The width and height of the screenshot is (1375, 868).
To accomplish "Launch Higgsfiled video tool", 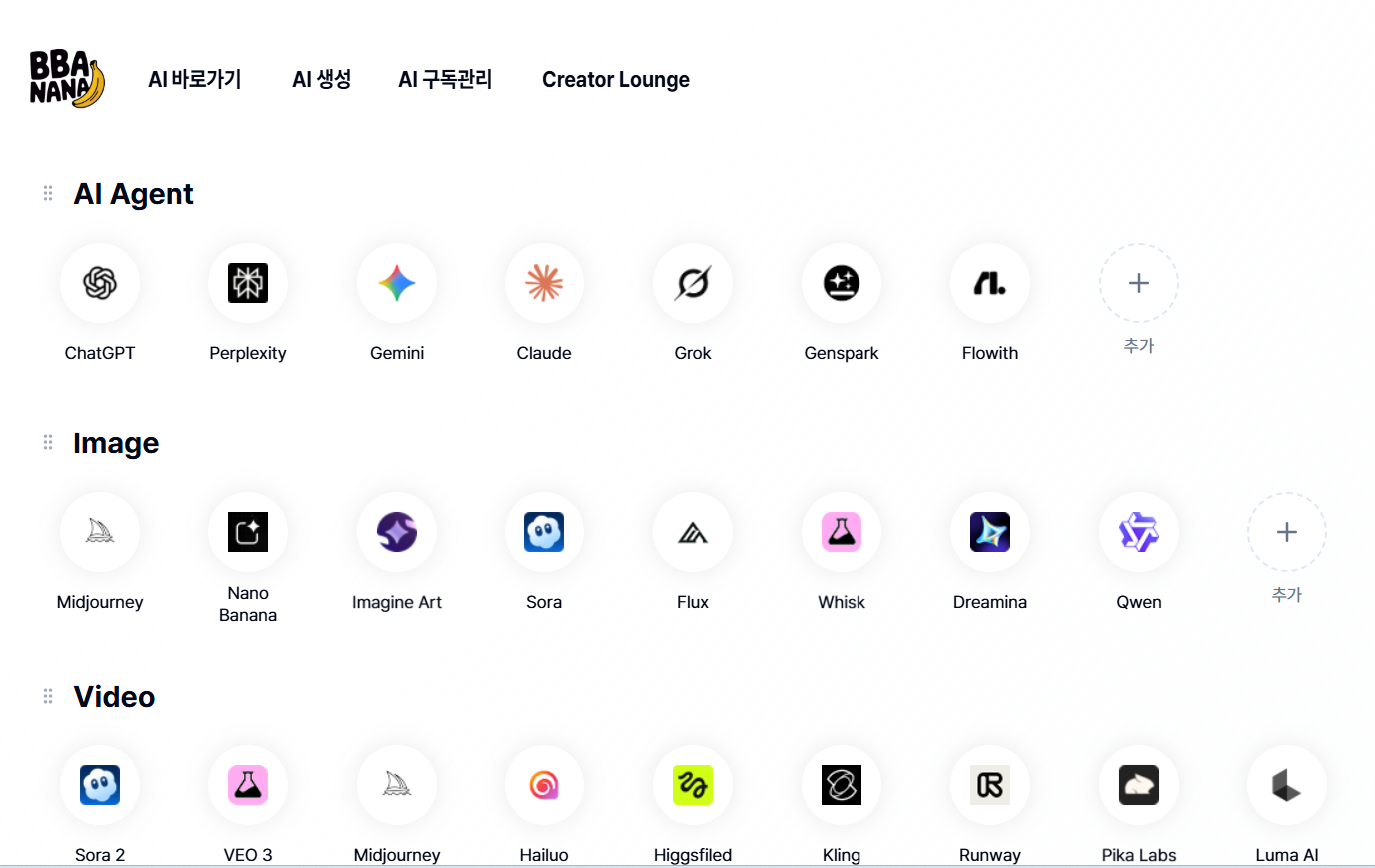I will [x=693, y=785].
